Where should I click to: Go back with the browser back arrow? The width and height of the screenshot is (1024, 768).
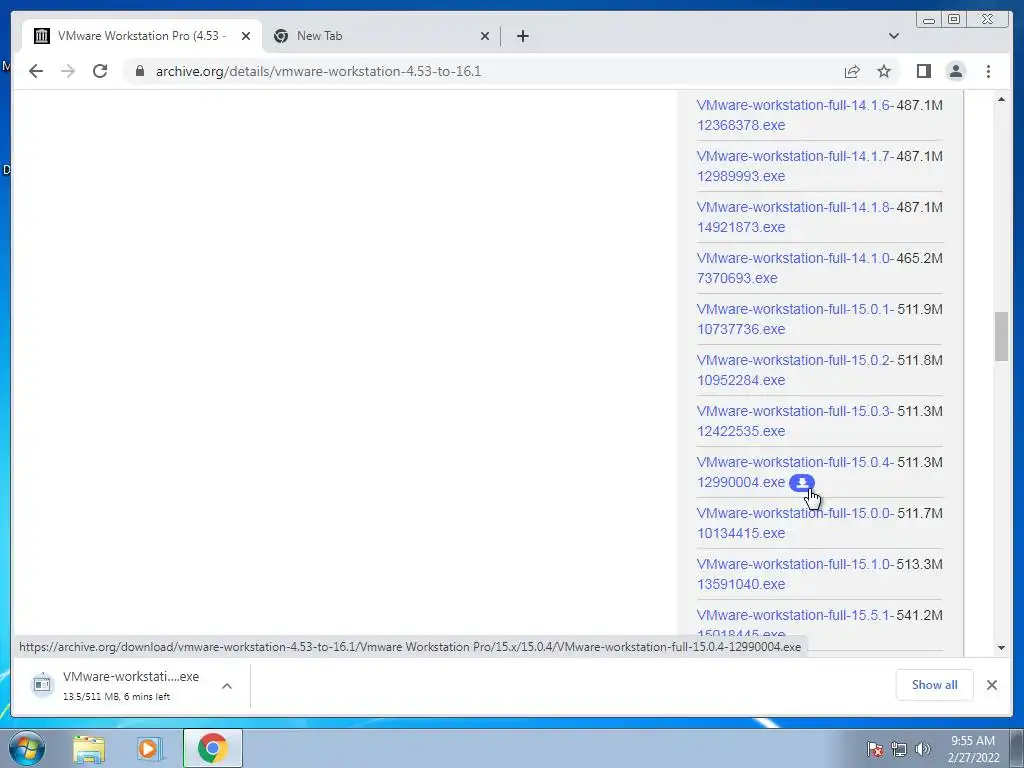36,71
